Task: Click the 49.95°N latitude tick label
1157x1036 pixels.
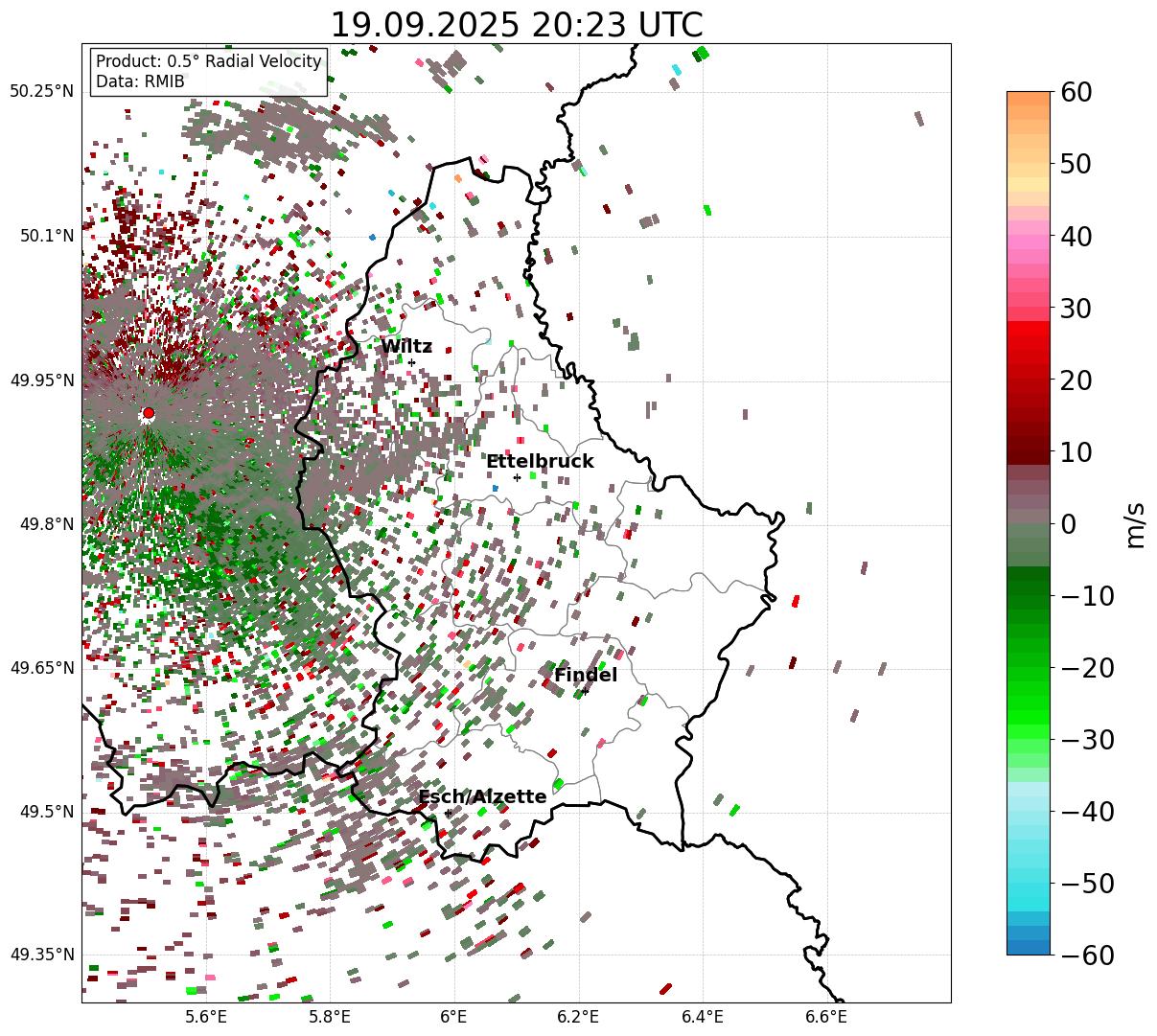Action: [41, 380]
